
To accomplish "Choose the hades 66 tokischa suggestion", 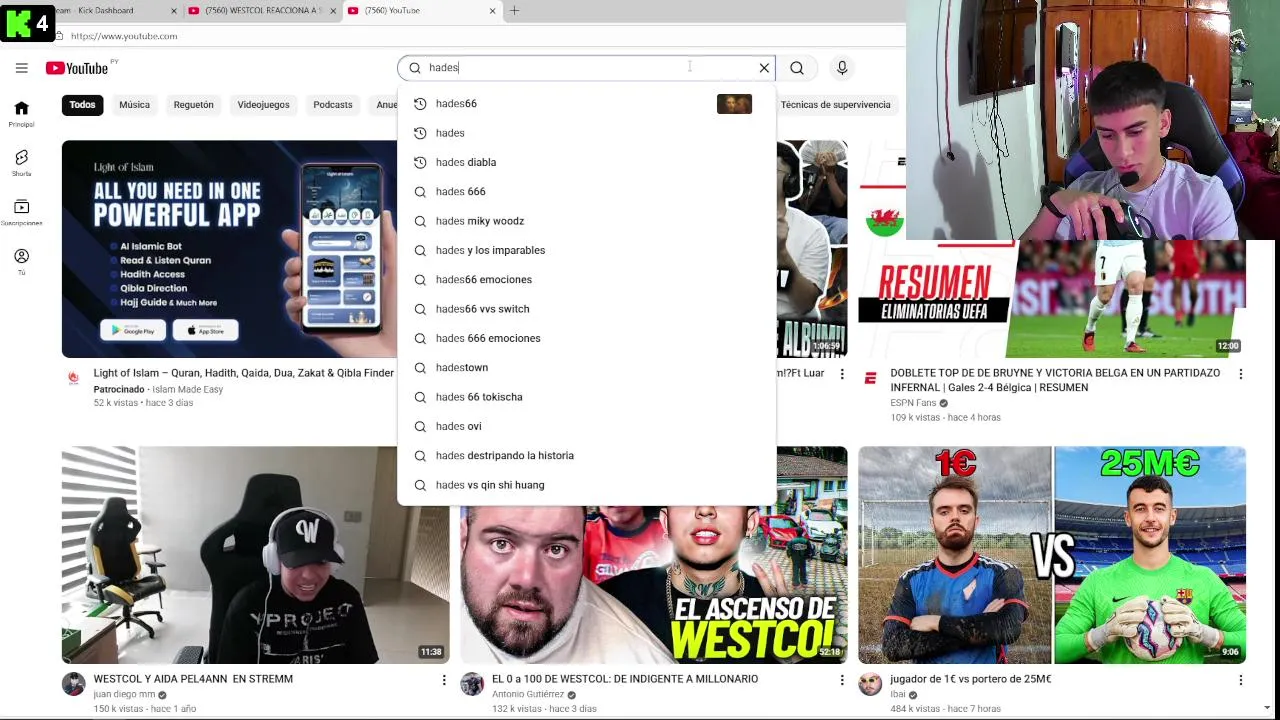I will coord(586,397).
